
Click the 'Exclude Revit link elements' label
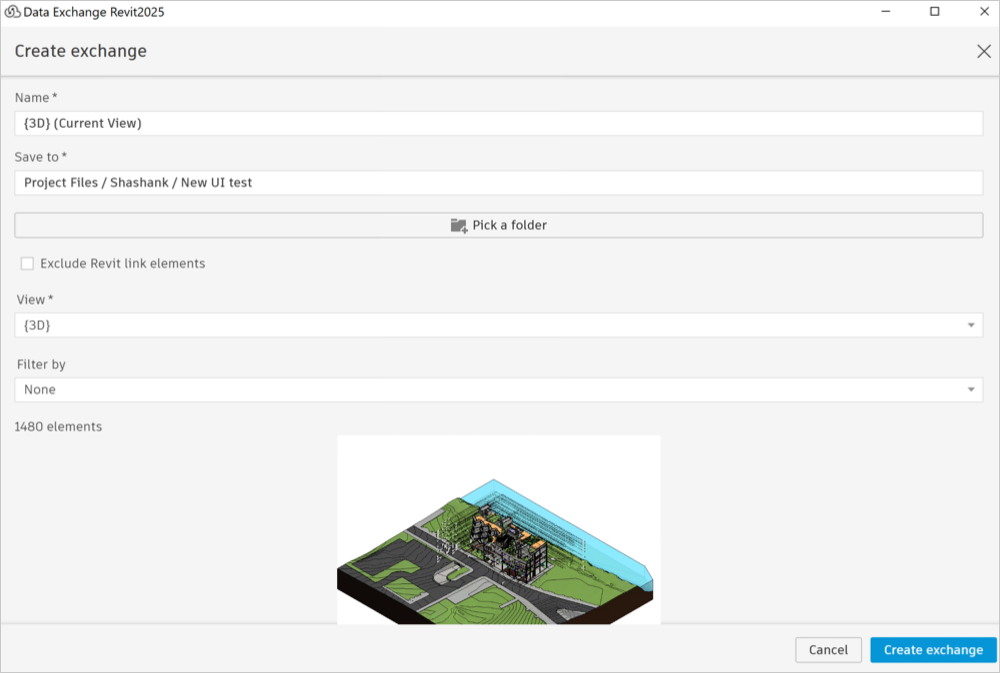tap(122, 263)
